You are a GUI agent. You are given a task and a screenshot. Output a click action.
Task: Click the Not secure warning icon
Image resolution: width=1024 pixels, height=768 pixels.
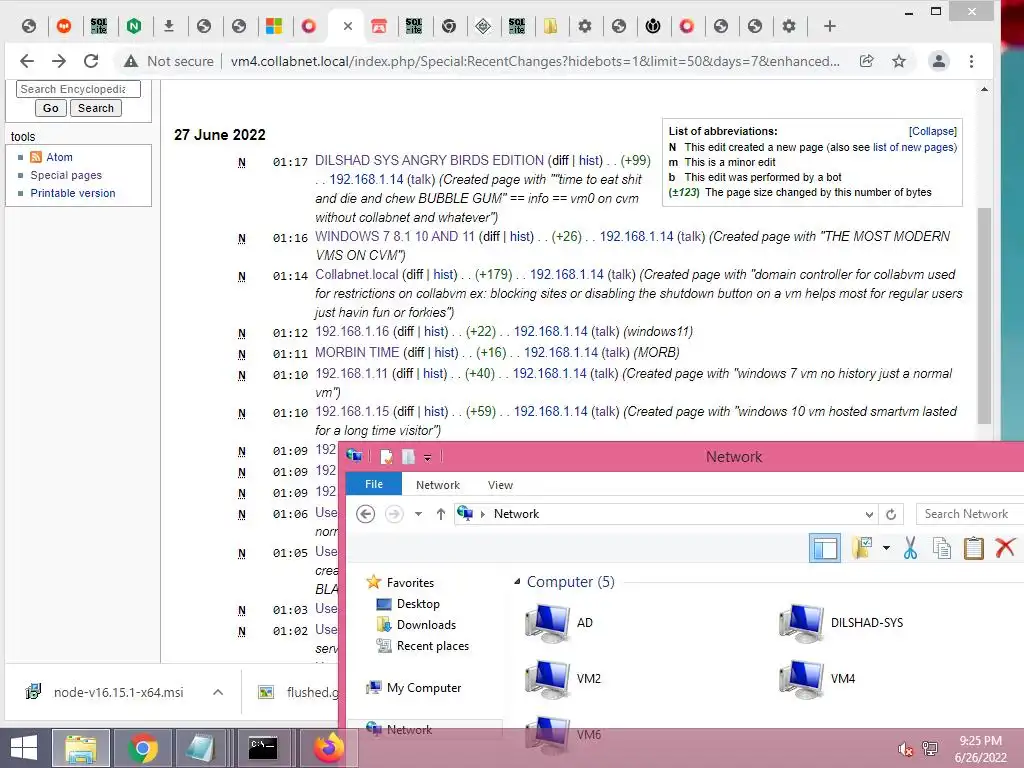click(x=131, y=61)
